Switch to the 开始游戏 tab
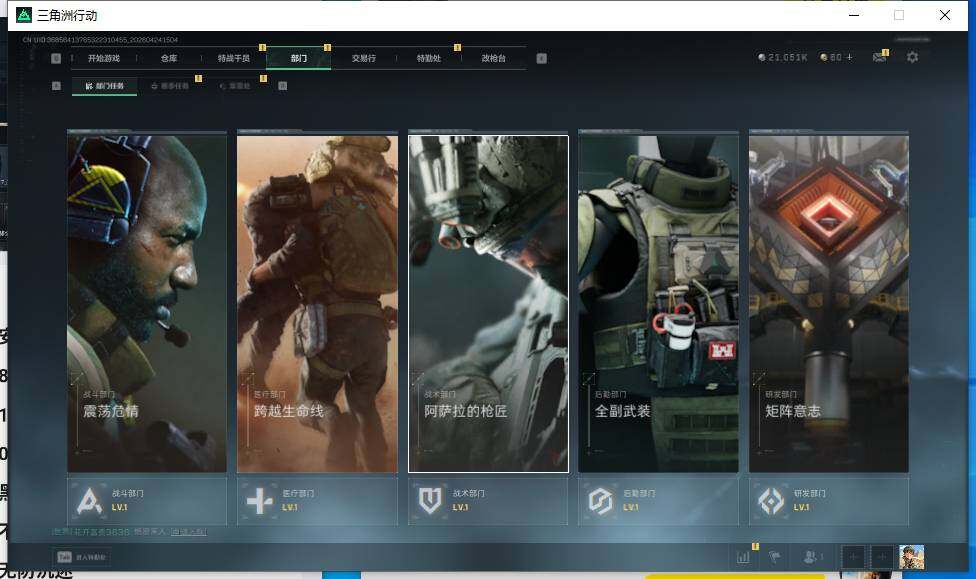Screen dimensions: 976x579 (x=103, y=58)
